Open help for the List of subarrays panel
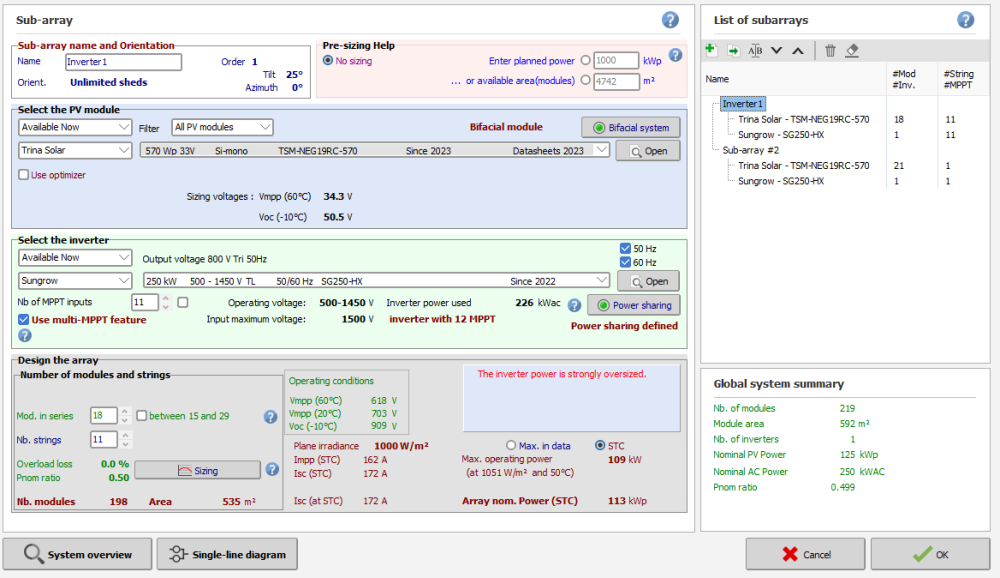The height and width of the screenshot is (578, 1000). (x=965, y=20)
